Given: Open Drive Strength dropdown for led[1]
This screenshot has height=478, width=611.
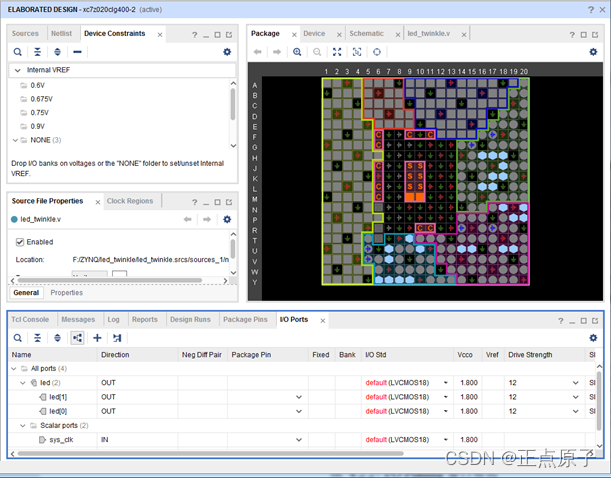Looking at the screenshot, I should point(576,397).
